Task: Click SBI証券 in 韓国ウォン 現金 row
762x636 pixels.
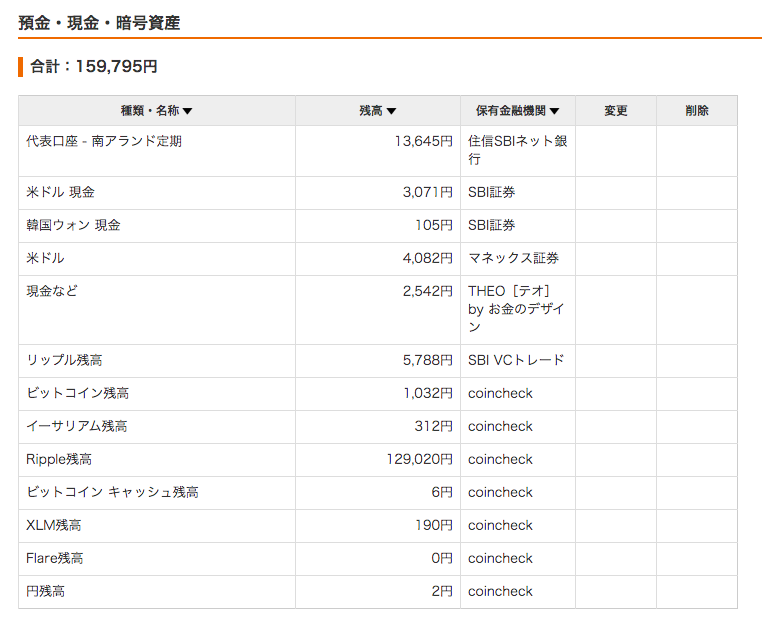Action: [x=491, y=225]
